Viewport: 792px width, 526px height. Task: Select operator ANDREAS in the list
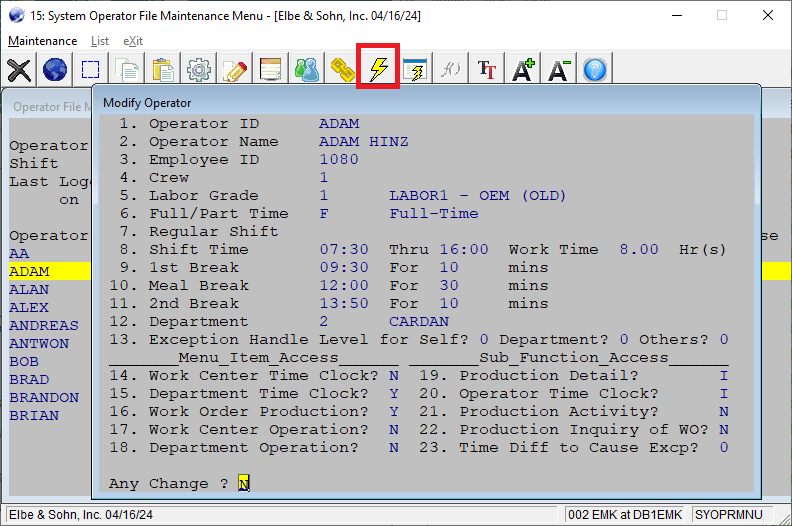(x=44, y=326)
